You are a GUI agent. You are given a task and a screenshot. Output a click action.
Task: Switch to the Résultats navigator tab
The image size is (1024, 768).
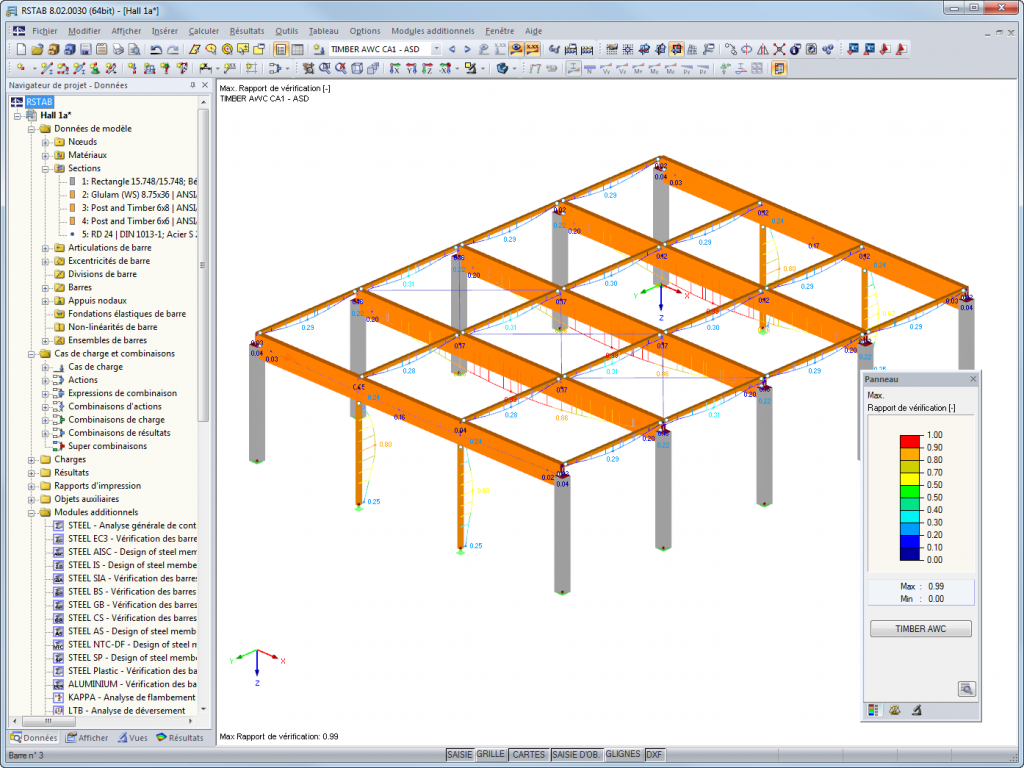(180, 738)
